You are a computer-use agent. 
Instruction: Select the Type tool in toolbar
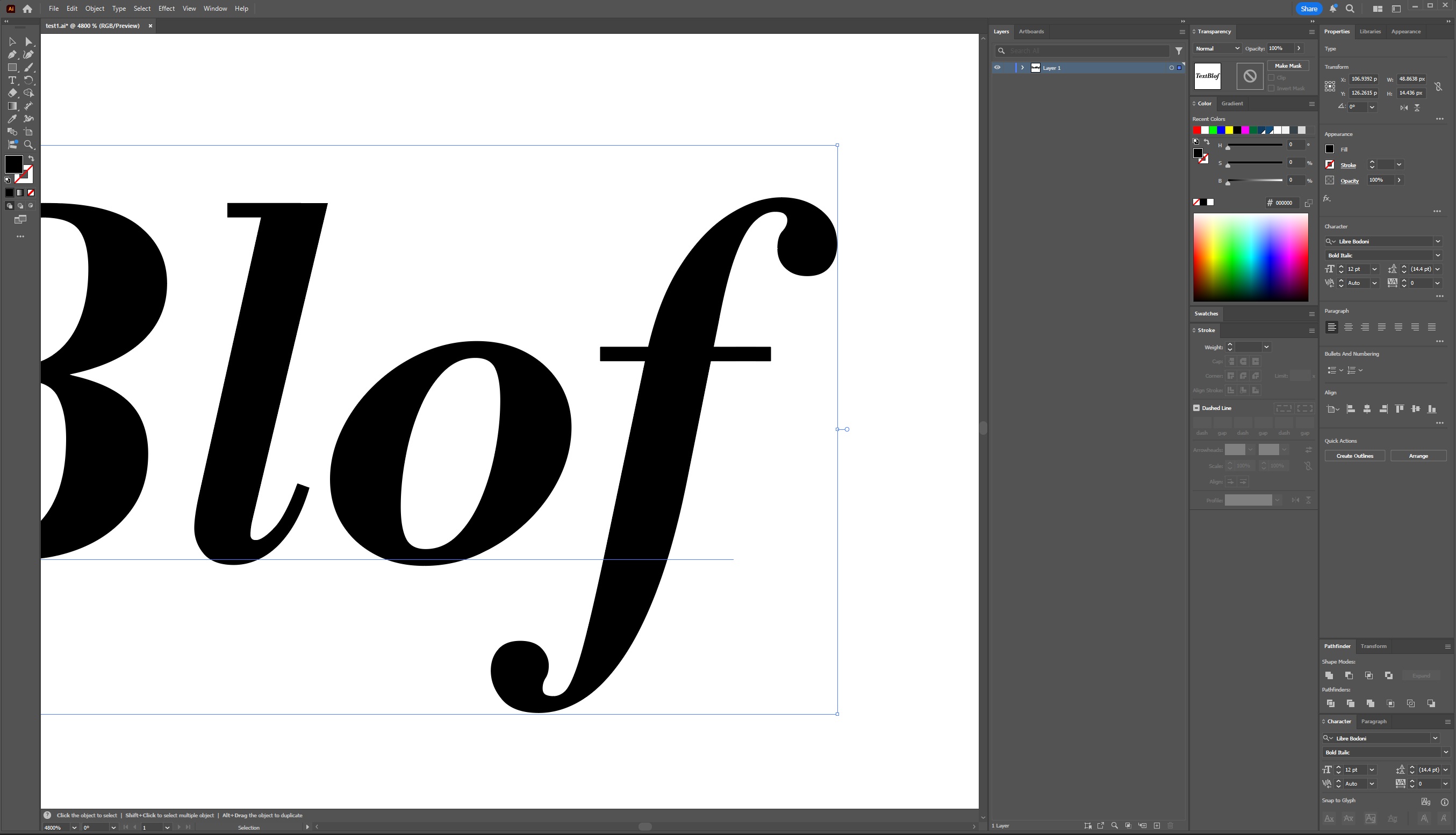[12, 80]
